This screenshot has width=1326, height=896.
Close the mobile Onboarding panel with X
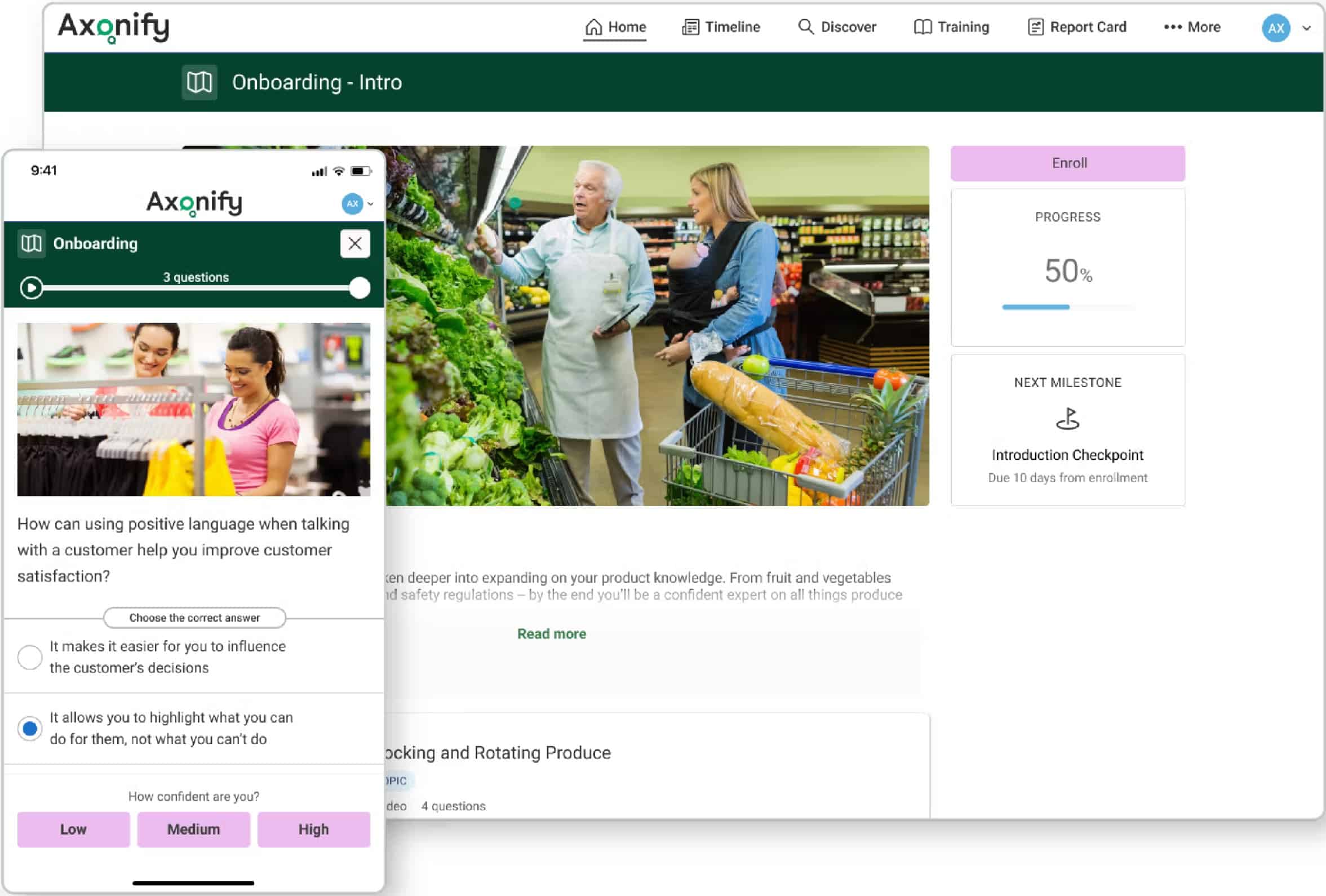[x=355, y=243]
